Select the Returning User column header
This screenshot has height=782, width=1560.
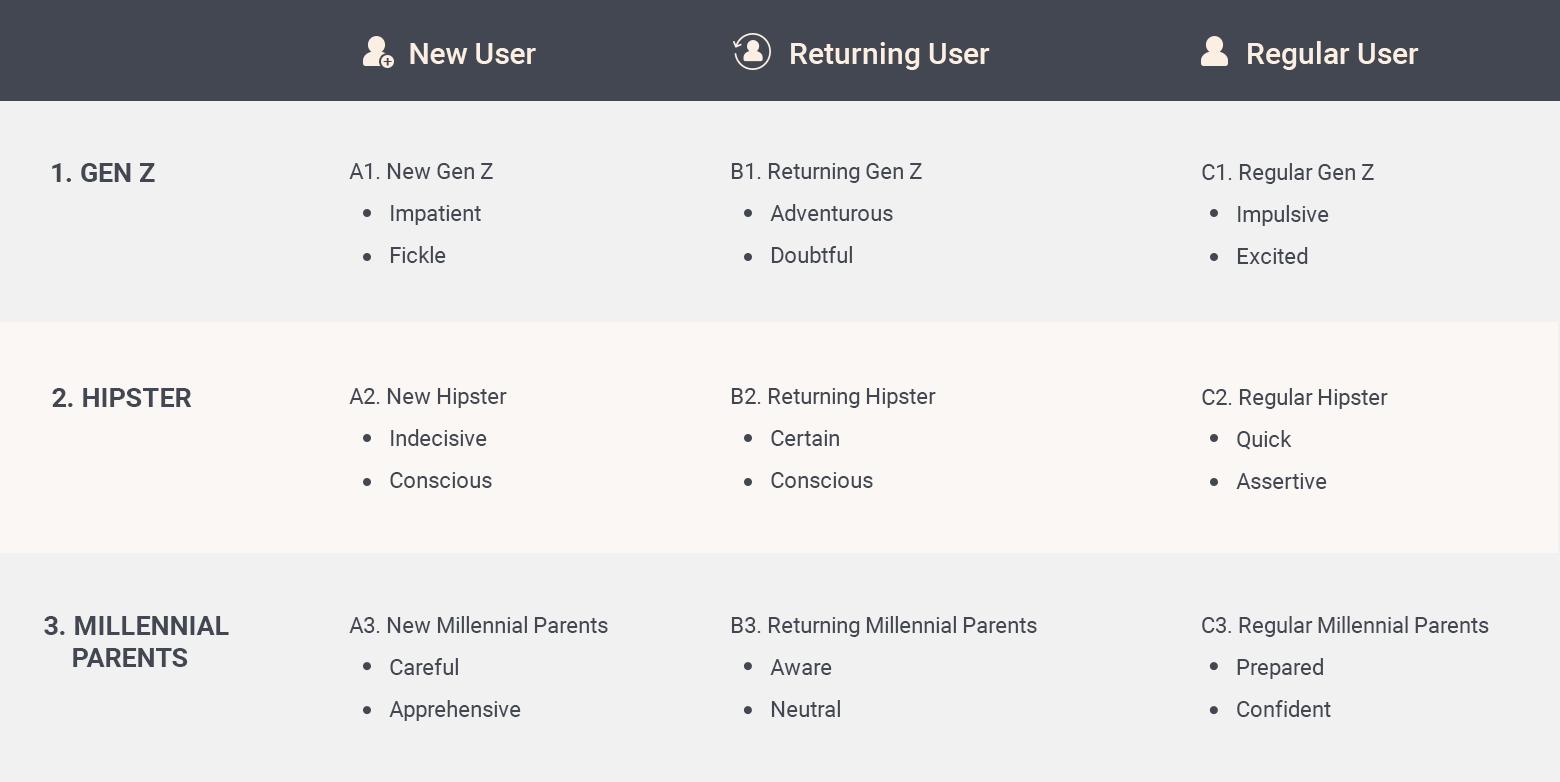(x=889, y=54)
